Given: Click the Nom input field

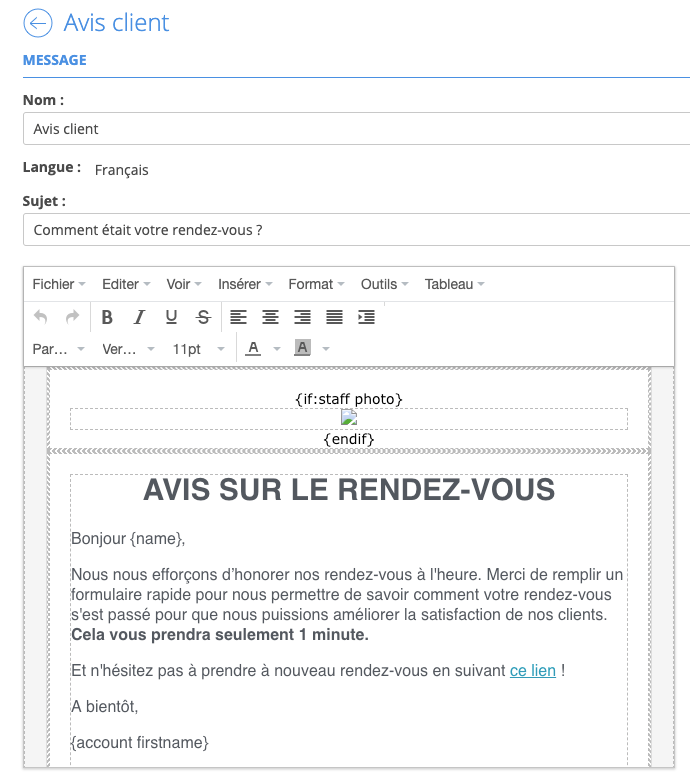Looking at the screenshot, I should click(356, 129).
